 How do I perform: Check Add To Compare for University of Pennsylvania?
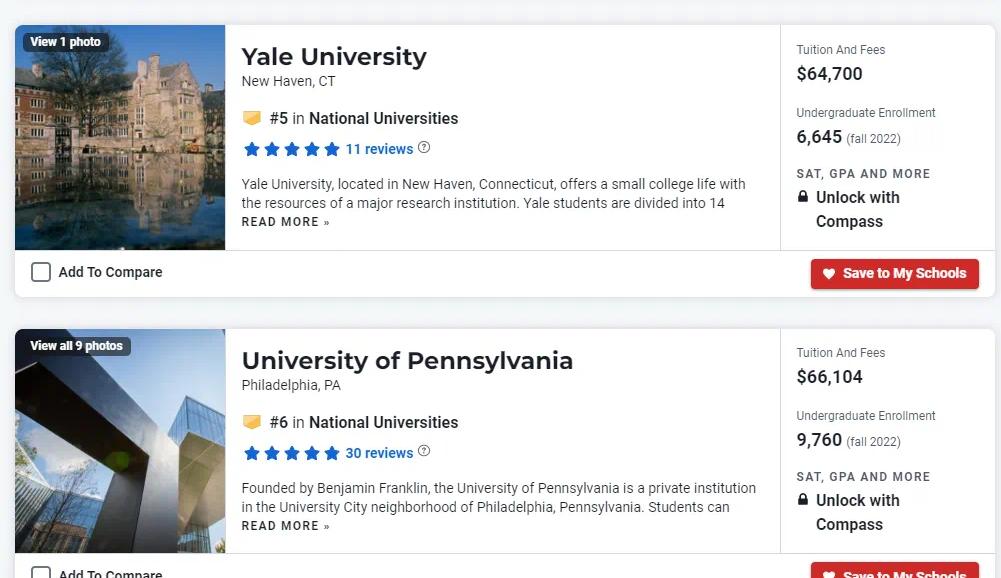point(41,572)
